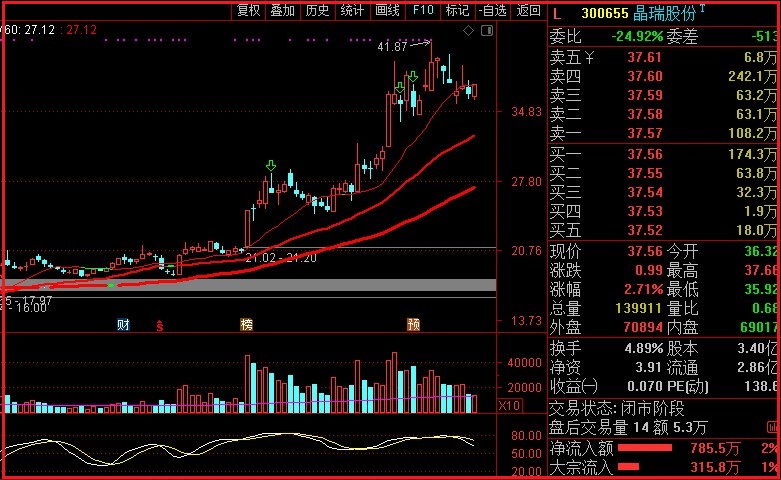Viewport: 781px width, 480px height.
Task: Click the 20.76 price axis label
Action: coord(526,251)
